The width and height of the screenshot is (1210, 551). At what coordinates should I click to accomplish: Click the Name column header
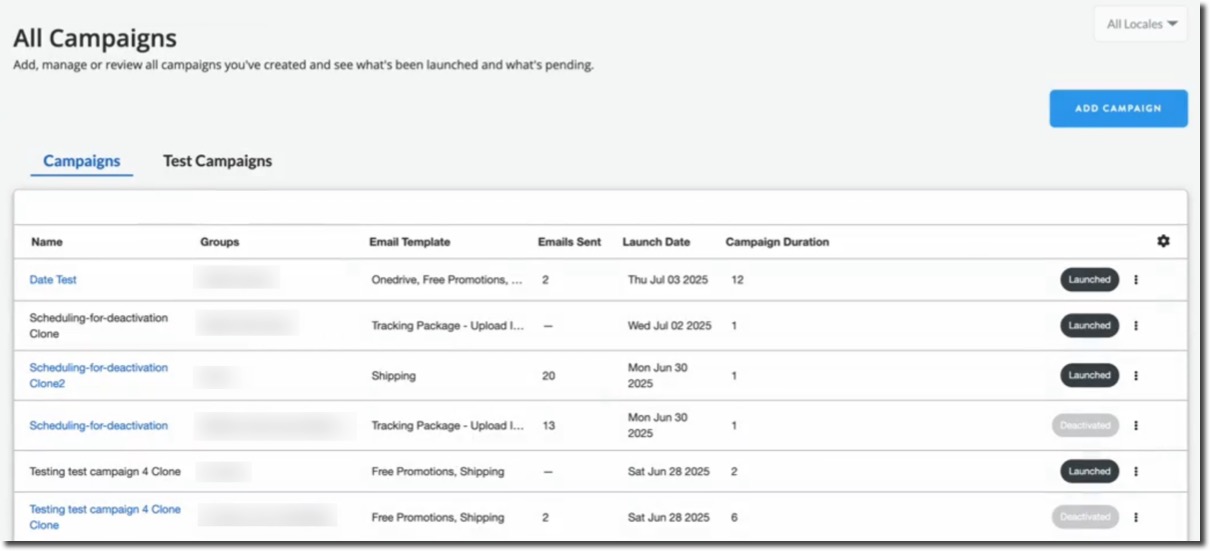coord(46,242)
